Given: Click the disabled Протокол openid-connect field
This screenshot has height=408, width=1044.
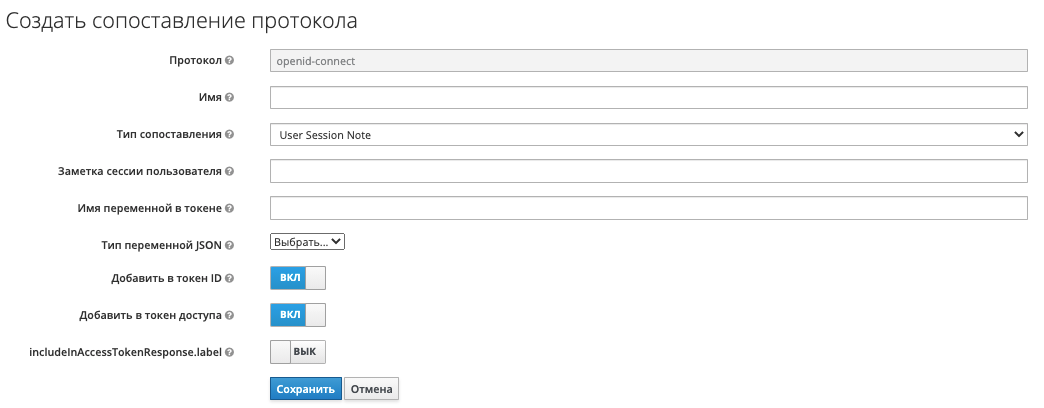Looking at the screenshot, I should (x=648, y=60).
